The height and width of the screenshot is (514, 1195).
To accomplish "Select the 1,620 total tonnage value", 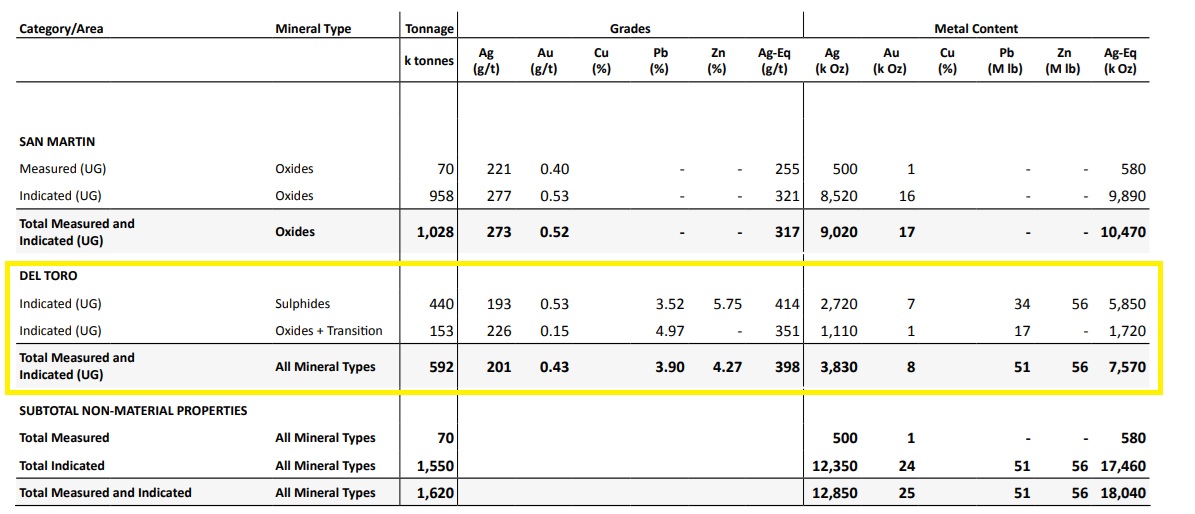I will click(x=436, y=493).
